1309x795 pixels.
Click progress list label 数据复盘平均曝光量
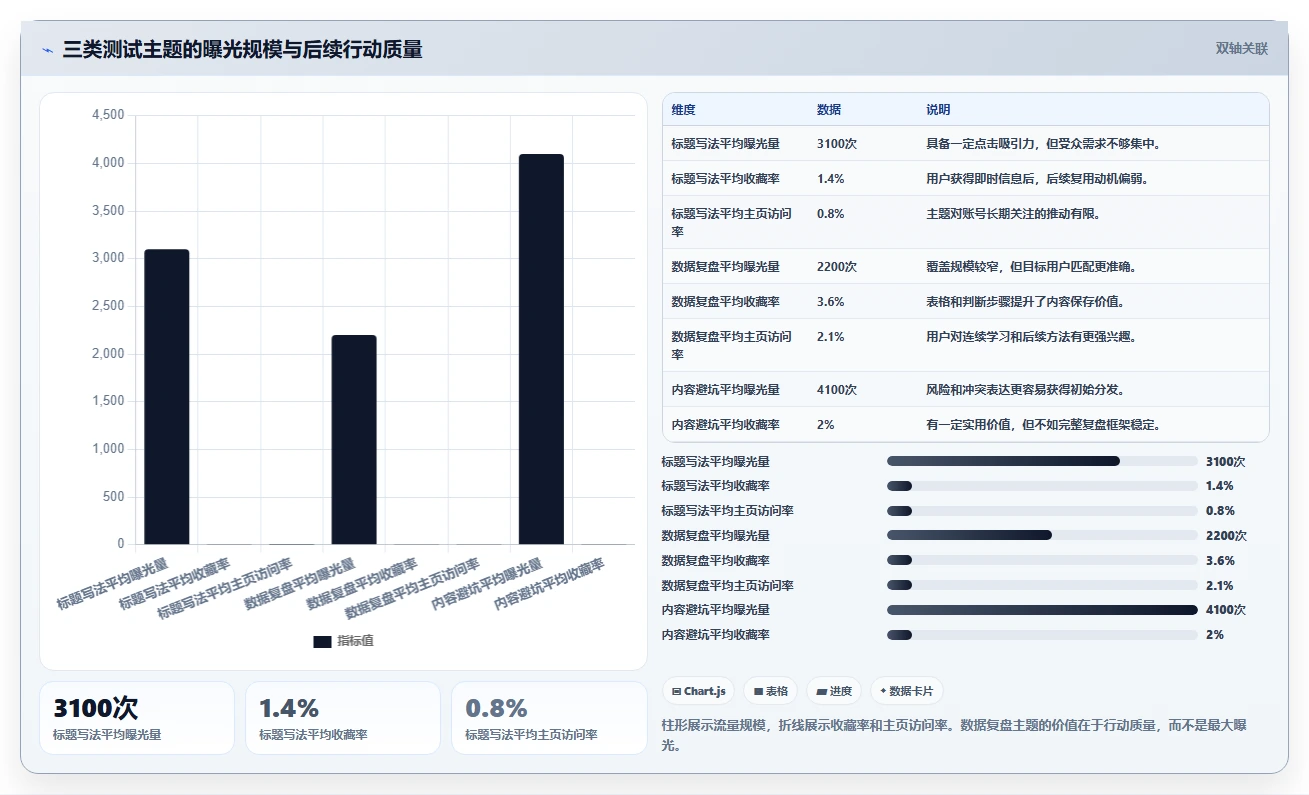click(716, 536)
